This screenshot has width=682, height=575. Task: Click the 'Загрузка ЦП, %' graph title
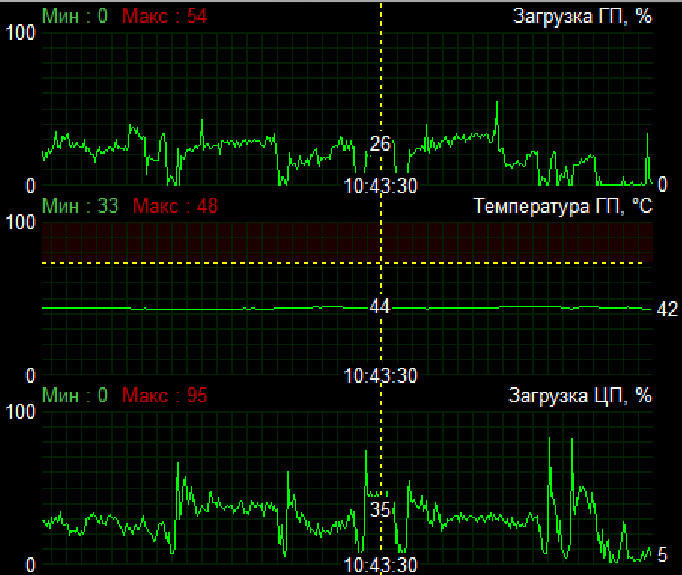click(580, 395)
